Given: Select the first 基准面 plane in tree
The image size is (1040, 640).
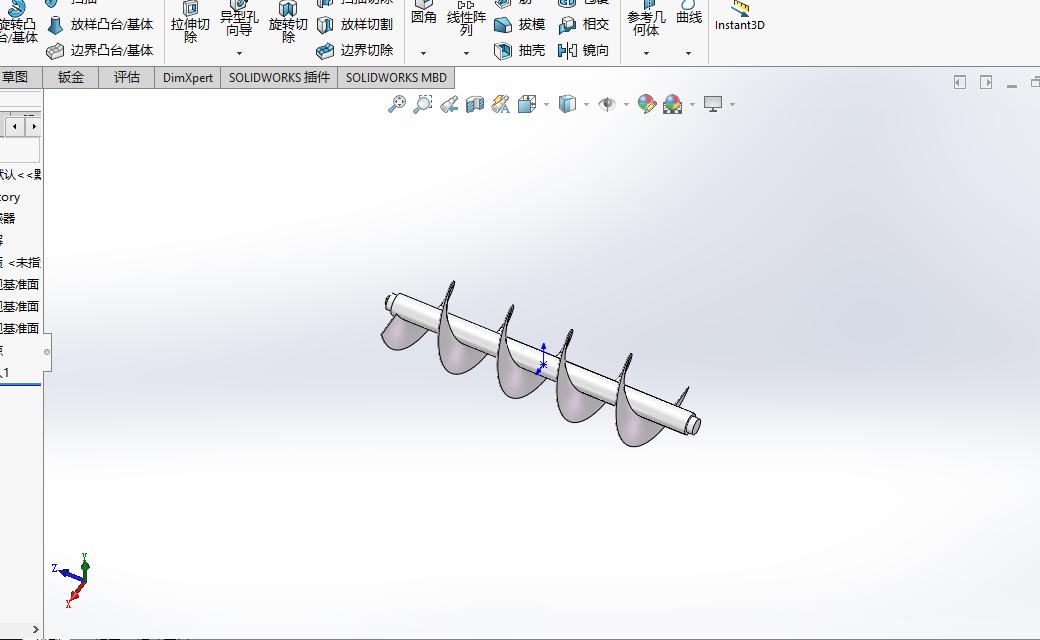Looking at the screenshot, I should (20, 285).
